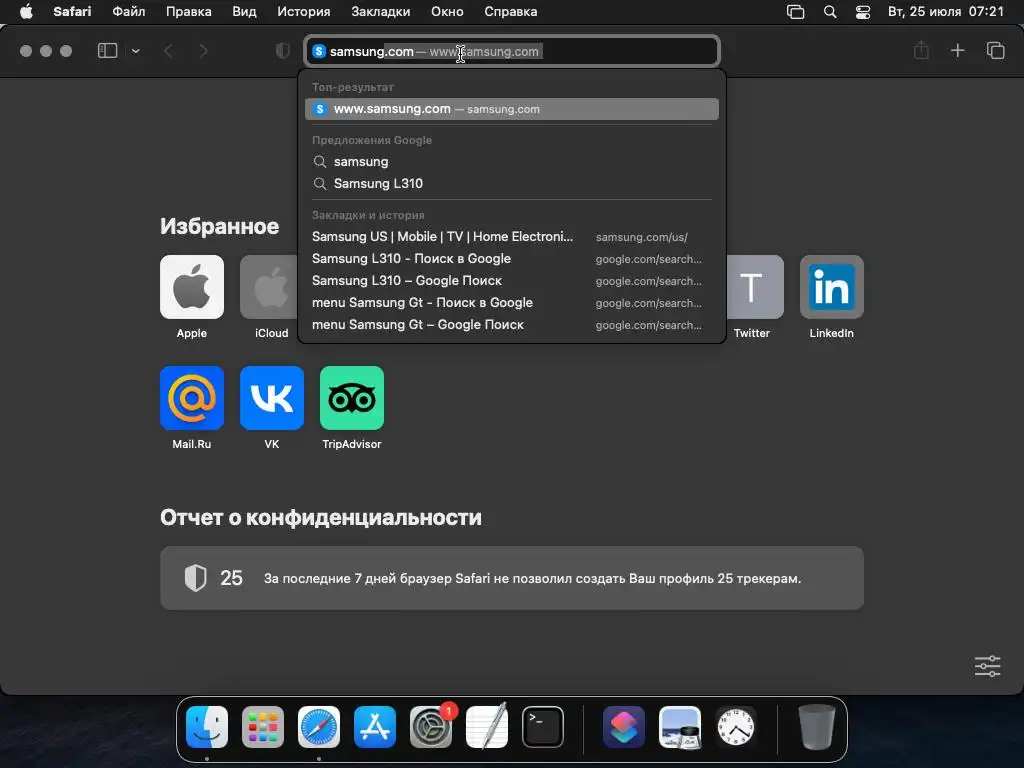Open the Закладки menu
This screenshot has height=768, width=1024.
(x=381, y=12)
